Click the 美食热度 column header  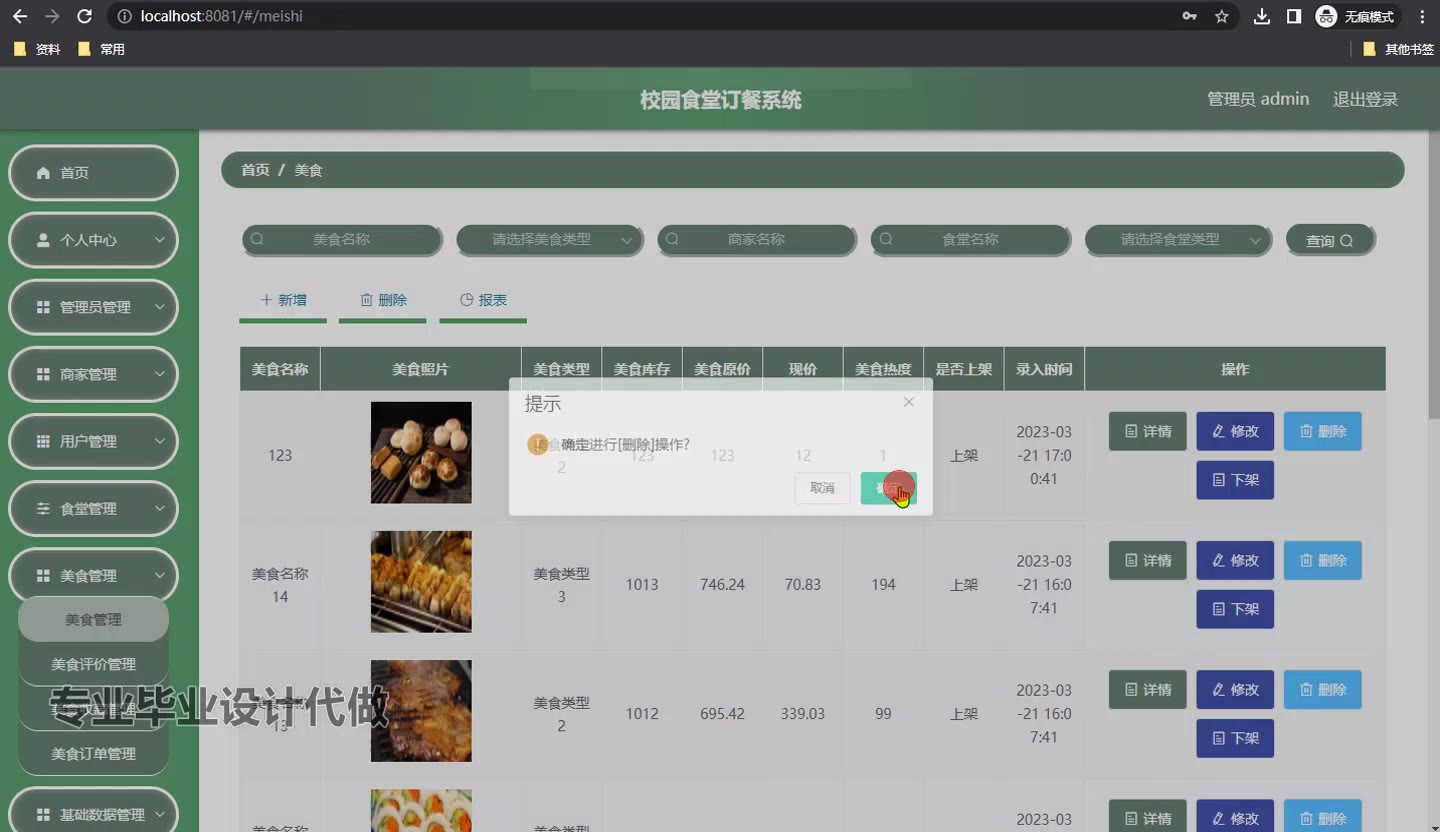883,369
